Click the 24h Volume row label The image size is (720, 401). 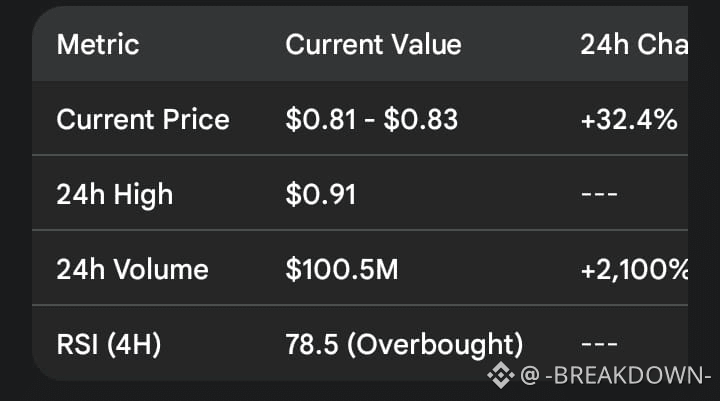tap(132, 269)
